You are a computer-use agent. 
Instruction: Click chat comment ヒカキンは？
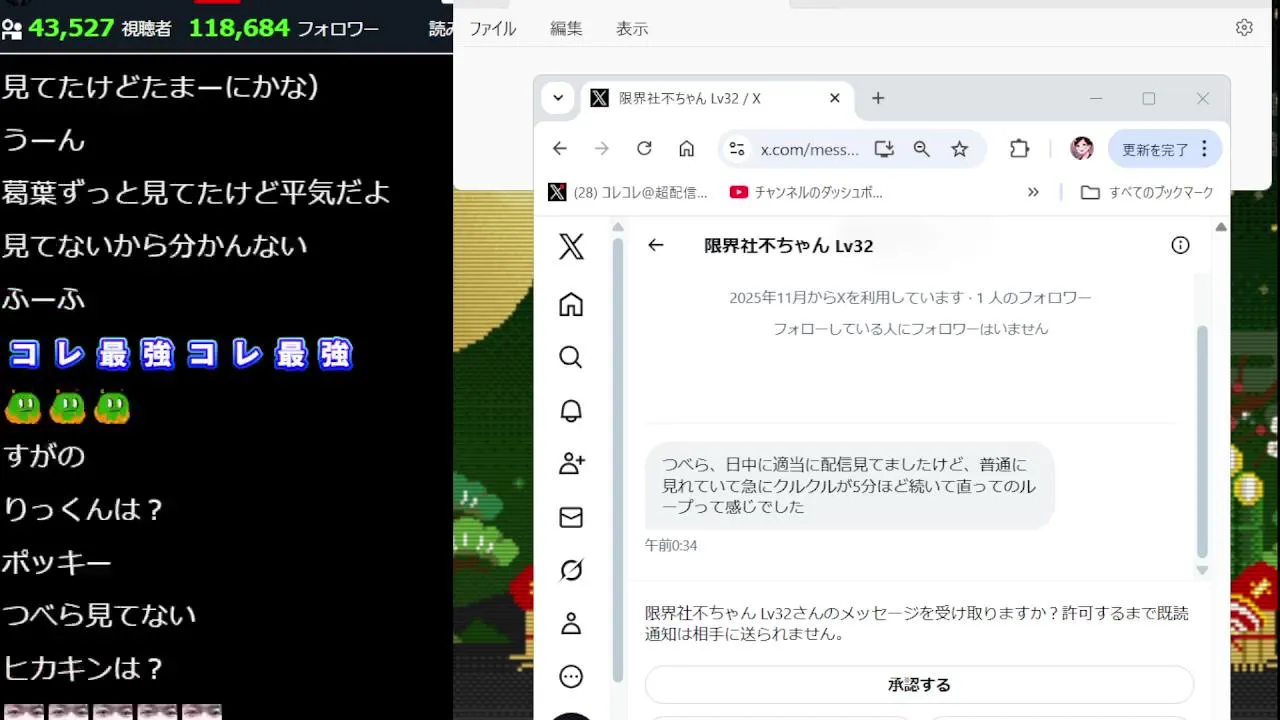[83, 668]
